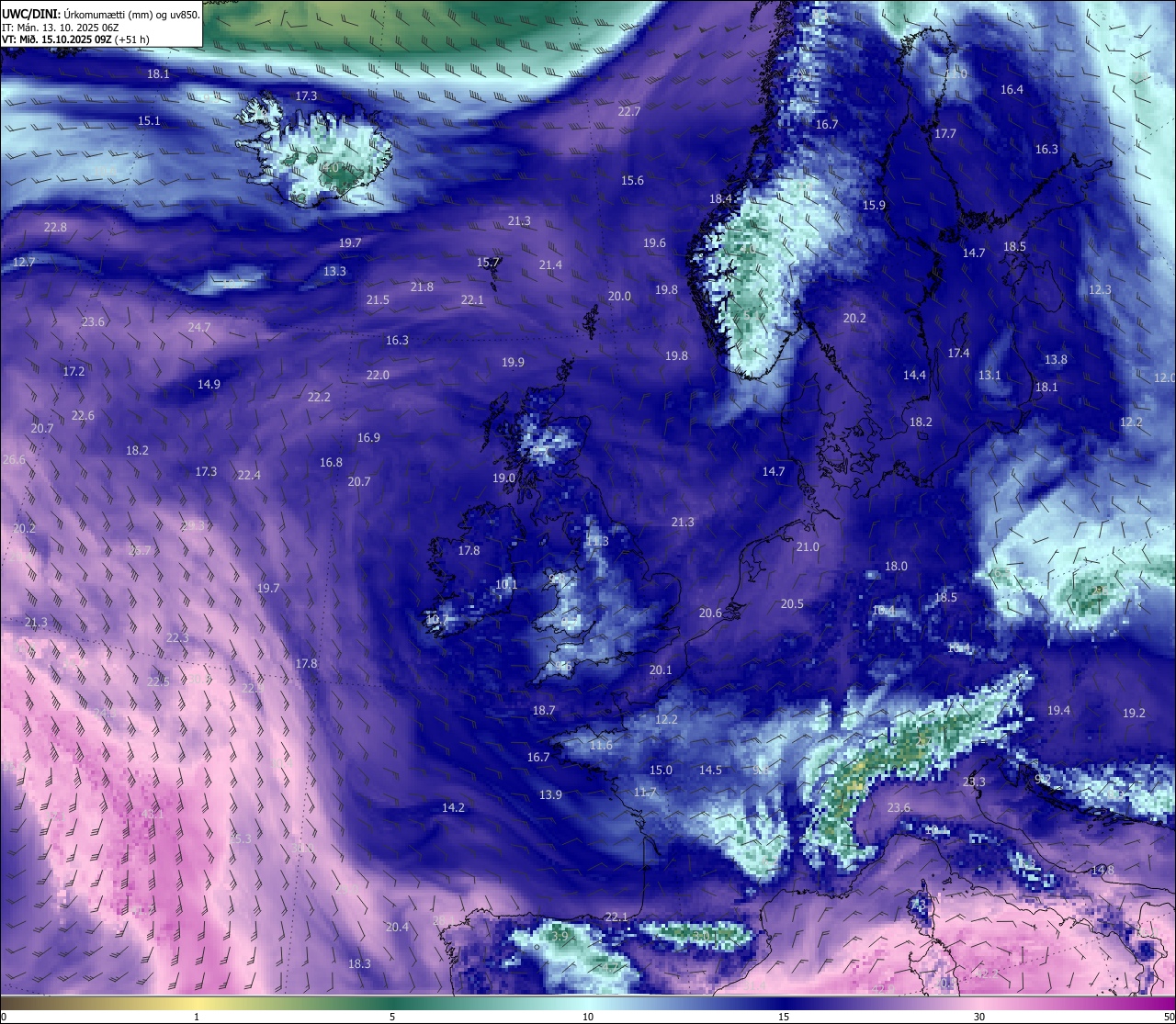Click the 15.9 value over Sweden
Image resolution: width=1176 pixels, height=1024 pixels.
click(874, 206)
